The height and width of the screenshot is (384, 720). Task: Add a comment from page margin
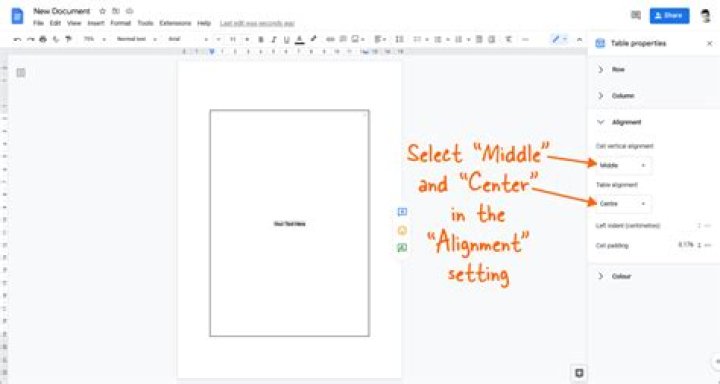click(402, 212)
